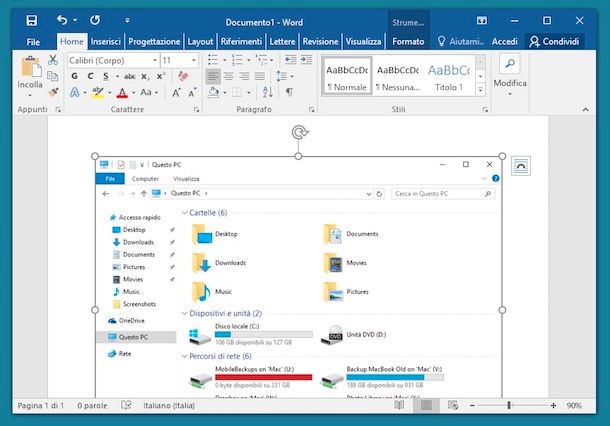Viewport: 610px width, 426px height.
Task: Expand the styles gallery more arrow
Action: (480, 90)
